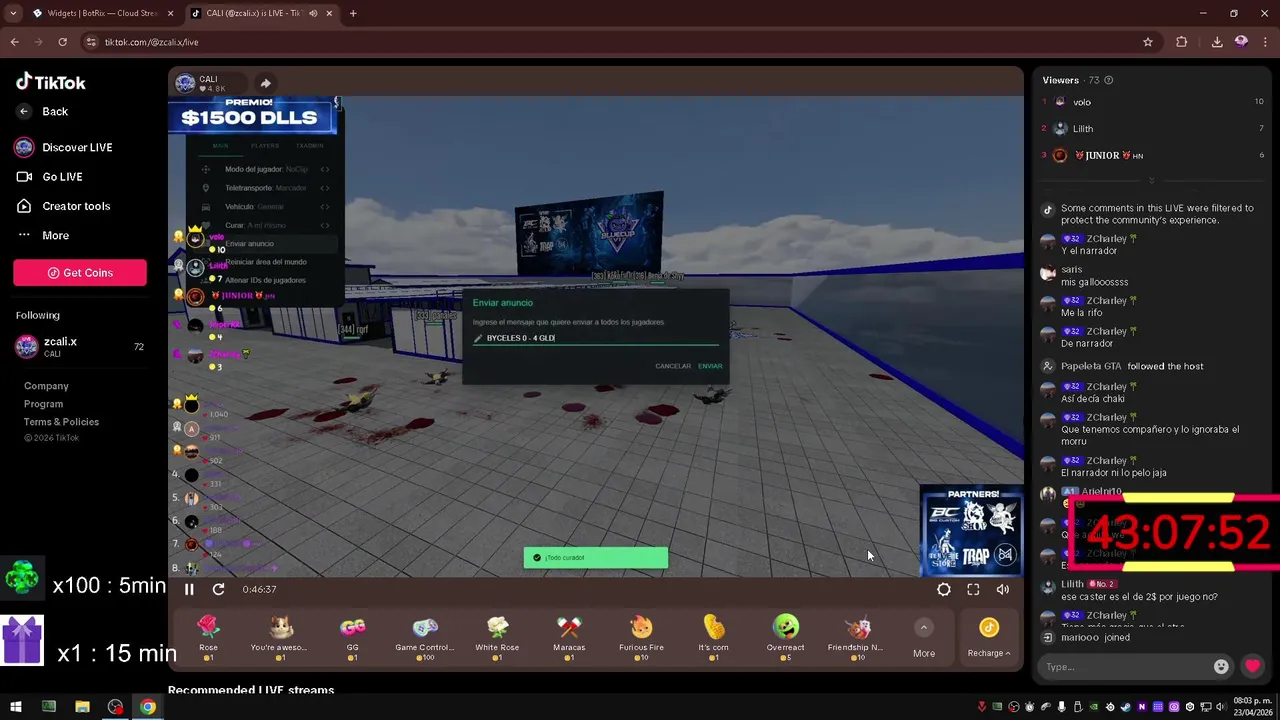Screen dimensions: 1280x720
Task: Send the Maracas gift
Action: coord(569,637)
